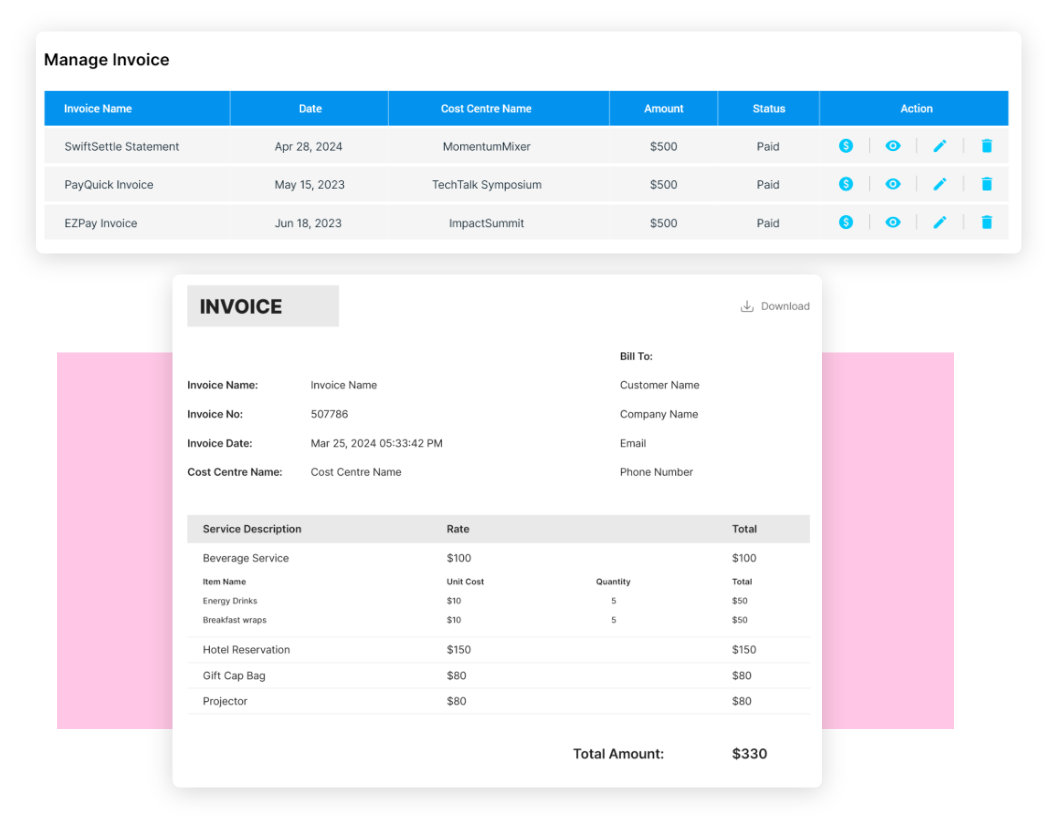Edit the PayQuick Invoice with pencil icon

tap(939, 184)
